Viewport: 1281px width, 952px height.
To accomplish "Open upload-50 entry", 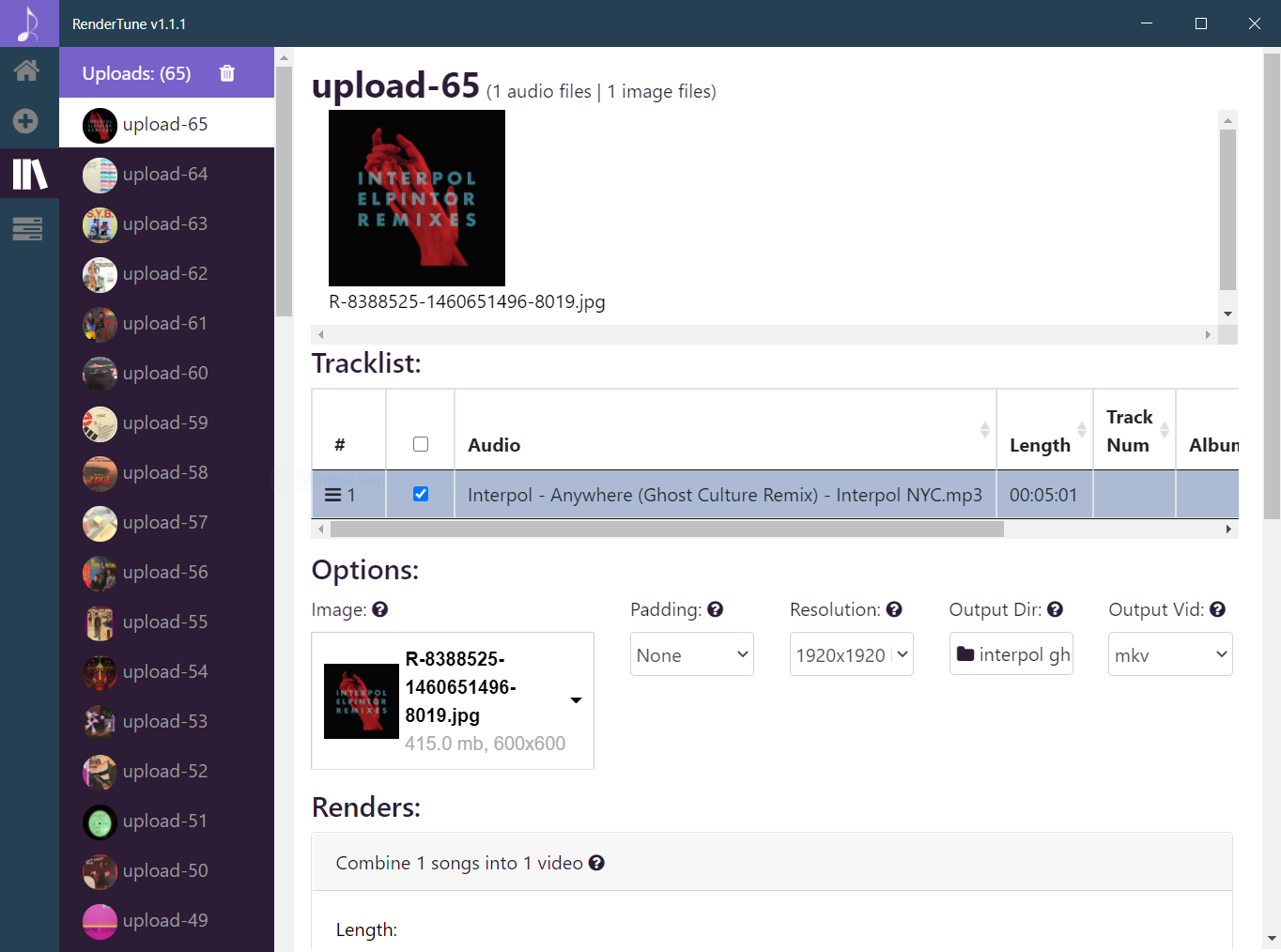I will (166, 870).
